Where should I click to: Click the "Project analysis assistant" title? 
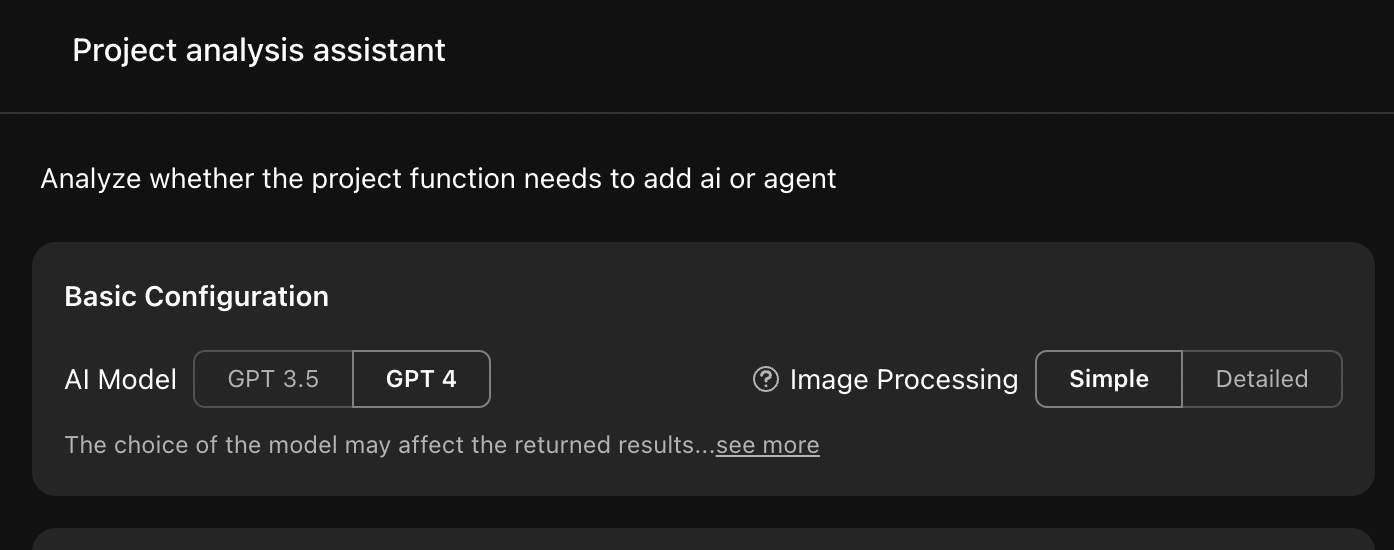click(x=259, y=50)
